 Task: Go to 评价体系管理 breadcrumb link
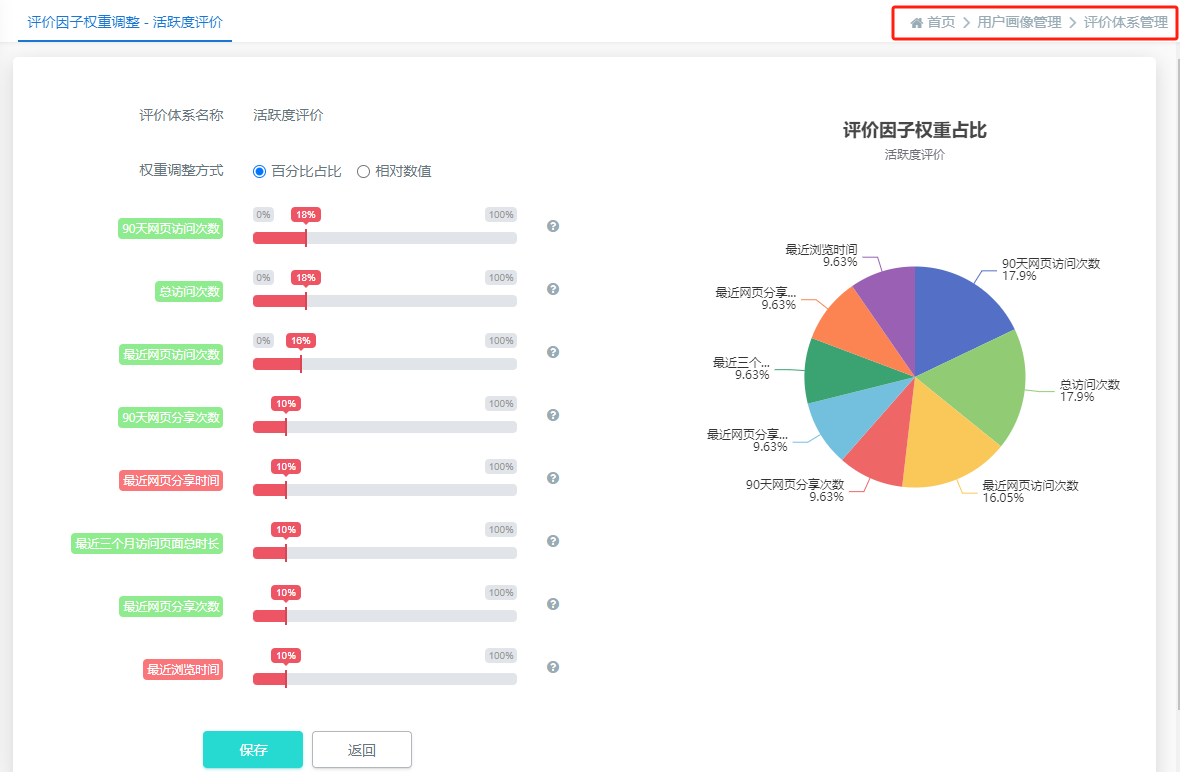click(1126, 23)
